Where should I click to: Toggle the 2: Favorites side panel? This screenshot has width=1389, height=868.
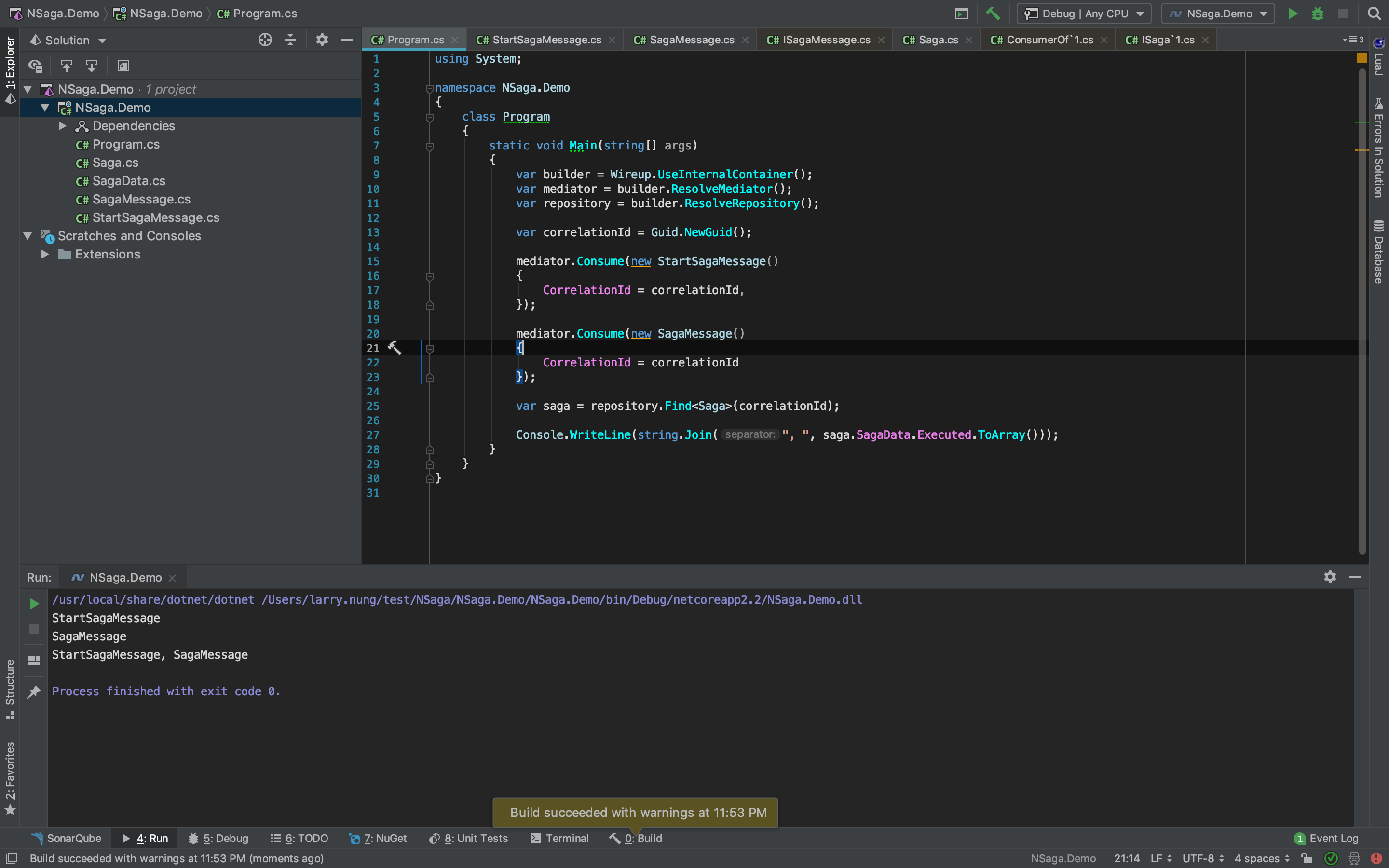click(10, 778)
